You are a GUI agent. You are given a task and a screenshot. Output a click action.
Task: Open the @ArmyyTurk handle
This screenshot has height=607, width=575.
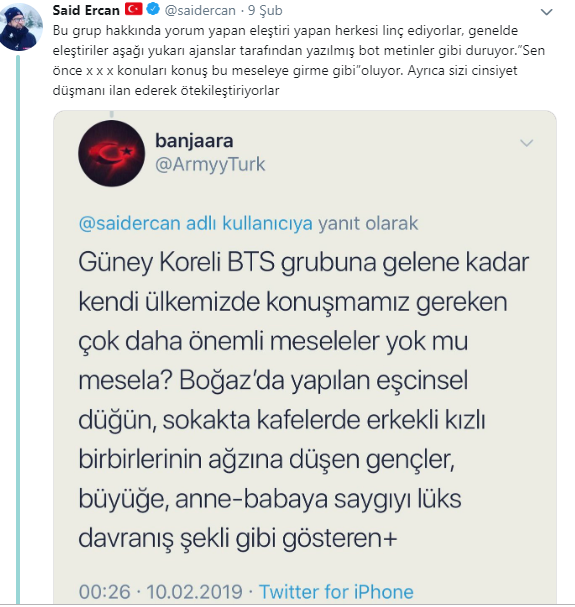(x=210, y=164)
